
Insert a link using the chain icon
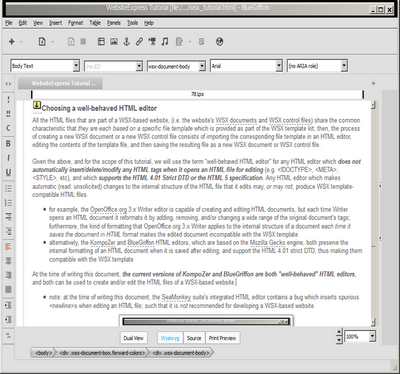pos(139,42)
